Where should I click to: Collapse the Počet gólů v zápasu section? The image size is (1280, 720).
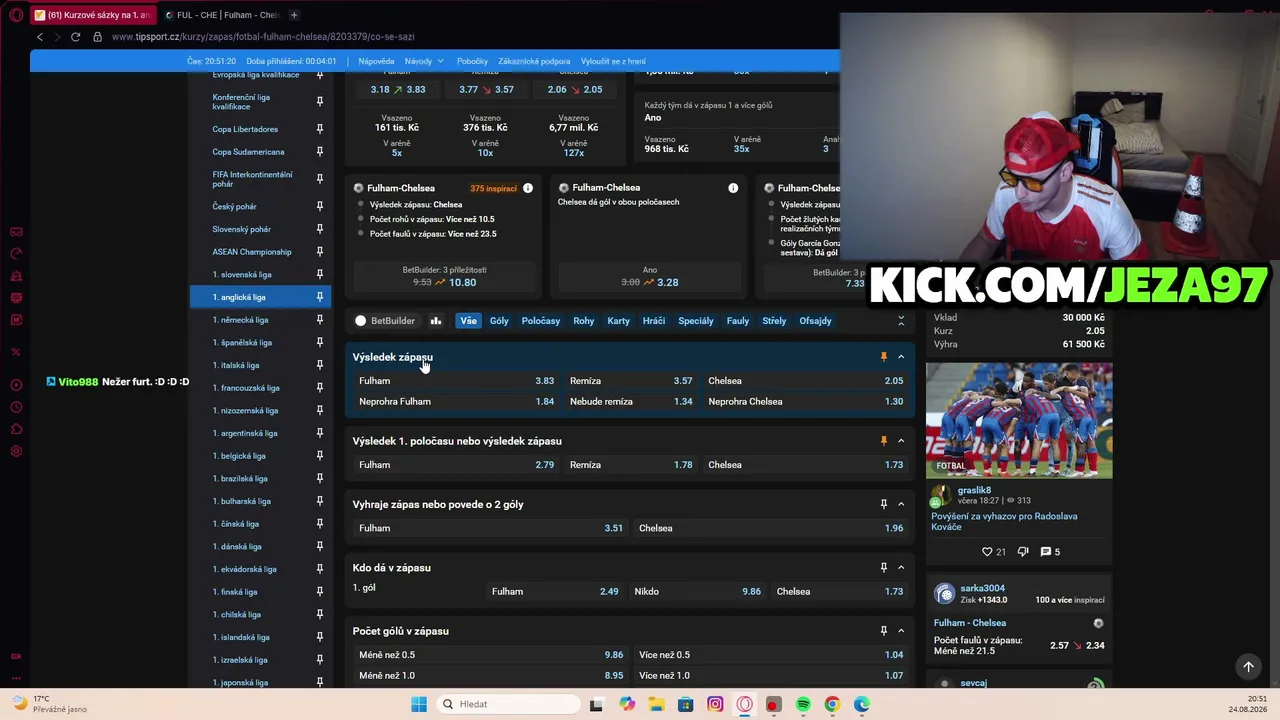[901, 631]
